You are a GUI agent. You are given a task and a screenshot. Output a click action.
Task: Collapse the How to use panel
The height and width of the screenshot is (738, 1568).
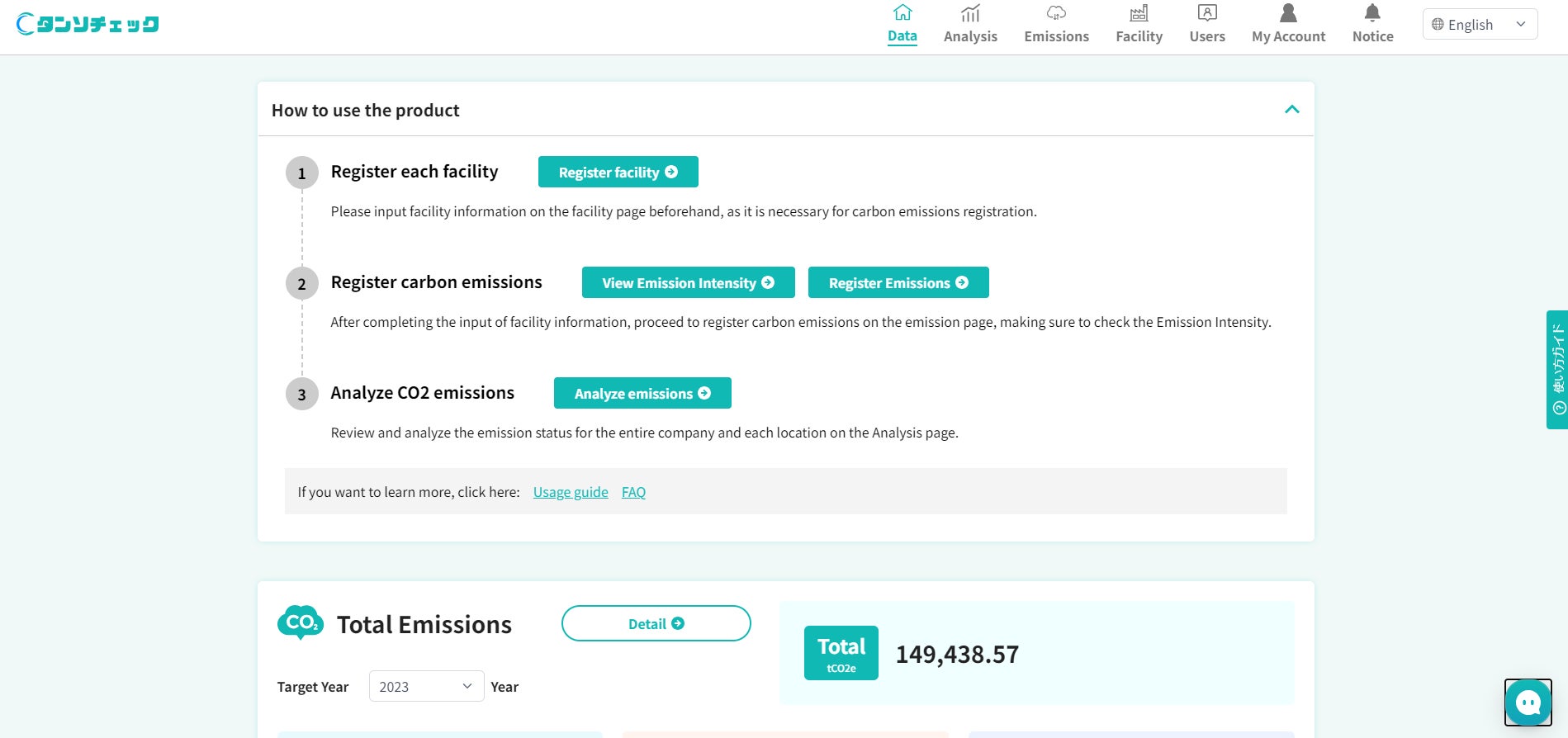click(1292, 110)
